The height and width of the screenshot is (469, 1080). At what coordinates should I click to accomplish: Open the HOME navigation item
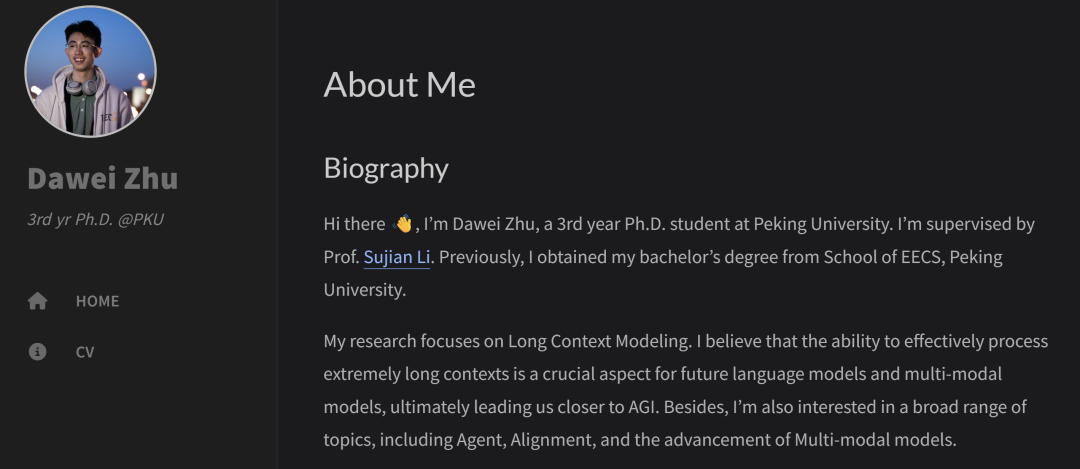click(x=97, y=301)
